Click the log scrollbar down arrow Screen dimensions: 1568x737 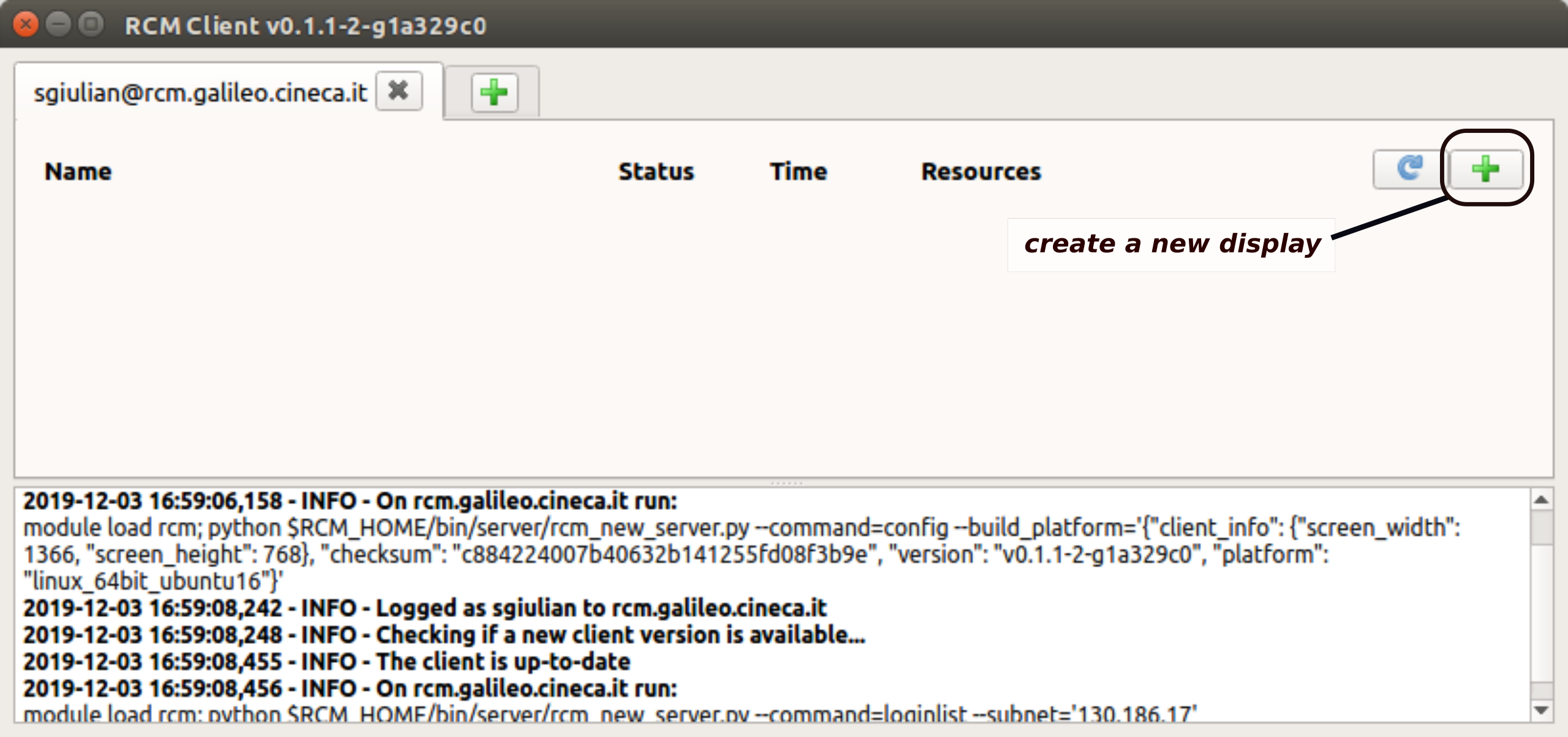1542,710
